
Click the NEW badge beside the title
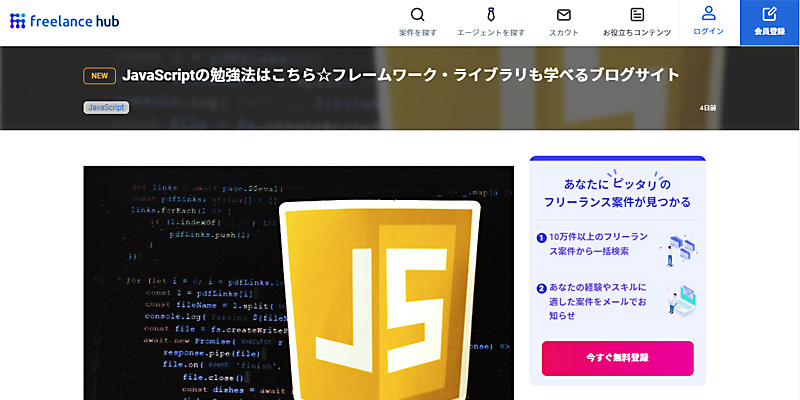pos(98,75)
